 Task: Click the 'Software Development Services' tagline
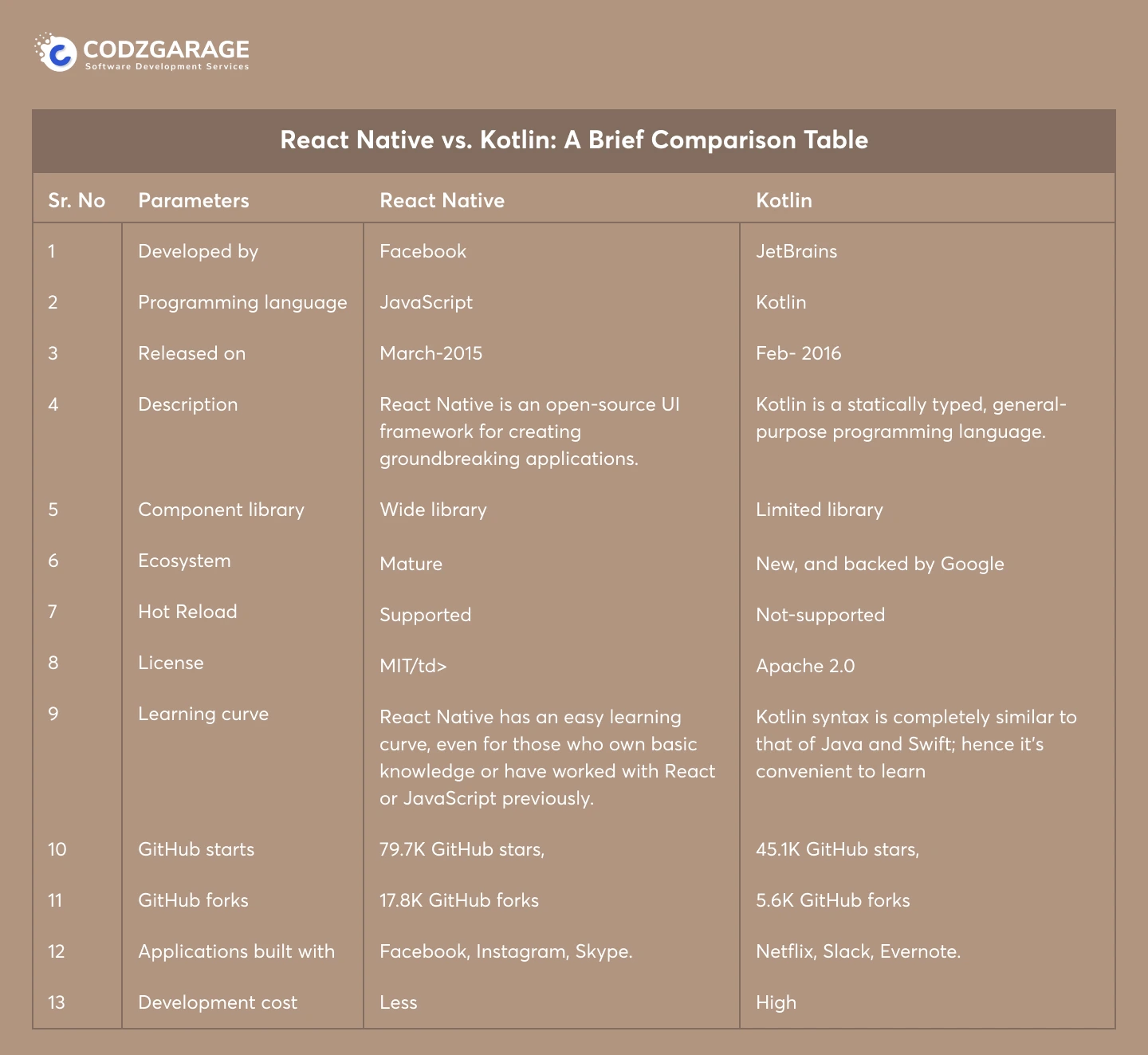point(167,67)
